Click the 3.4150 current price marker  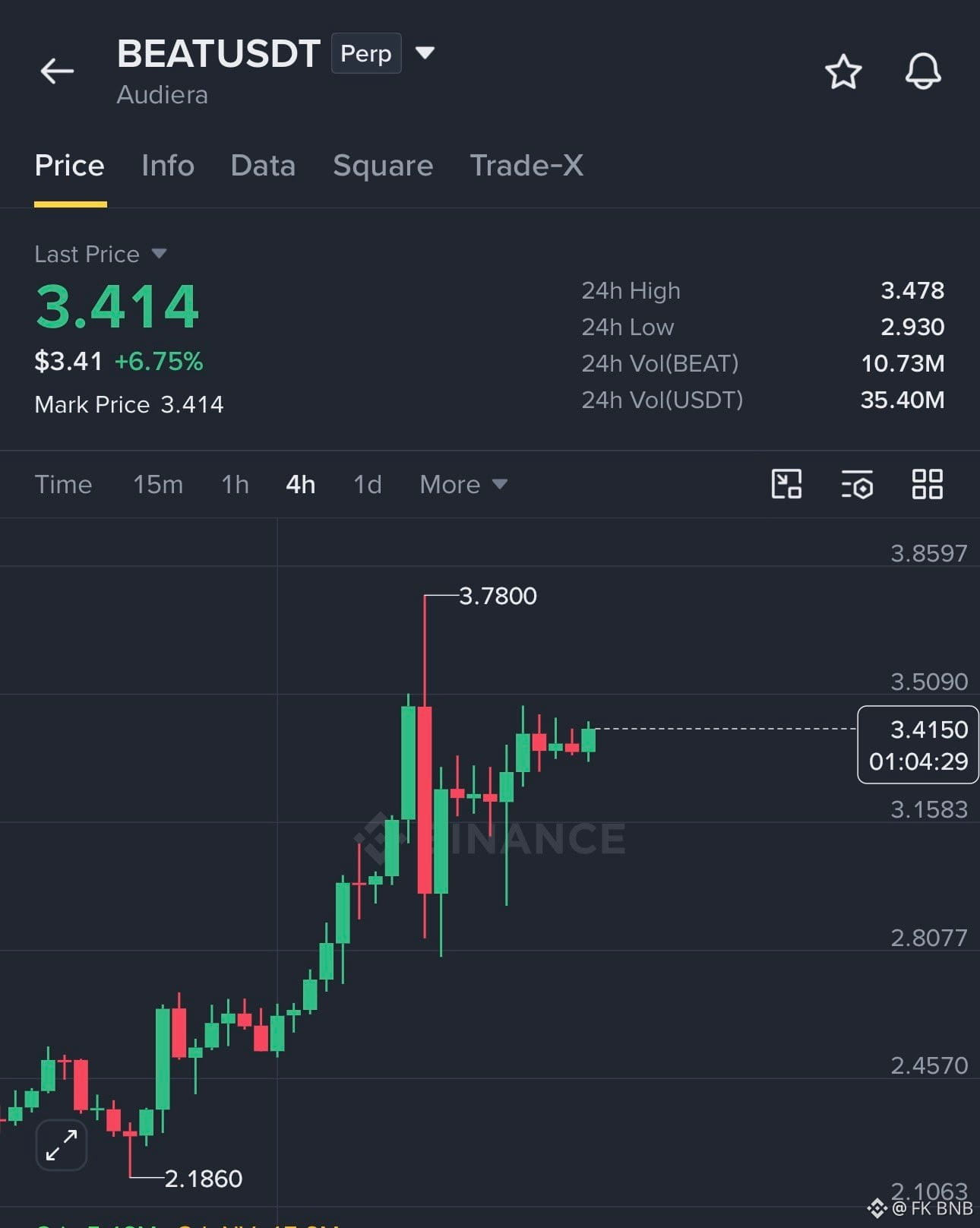(x=918, y=745)
